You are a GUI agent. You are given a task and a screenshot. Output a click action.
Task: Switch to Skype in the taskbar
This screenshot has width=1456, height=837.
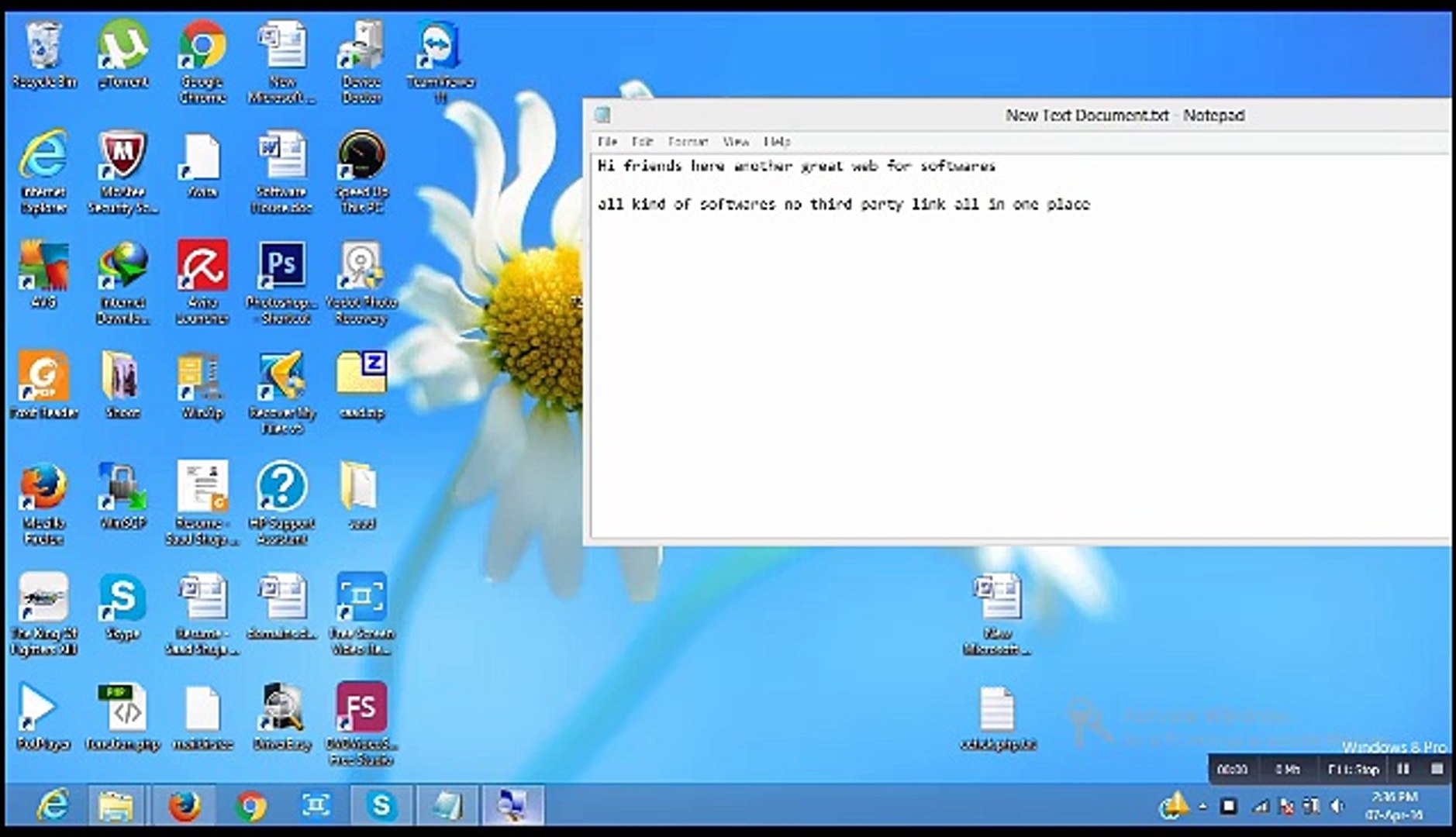pos(381,806)
